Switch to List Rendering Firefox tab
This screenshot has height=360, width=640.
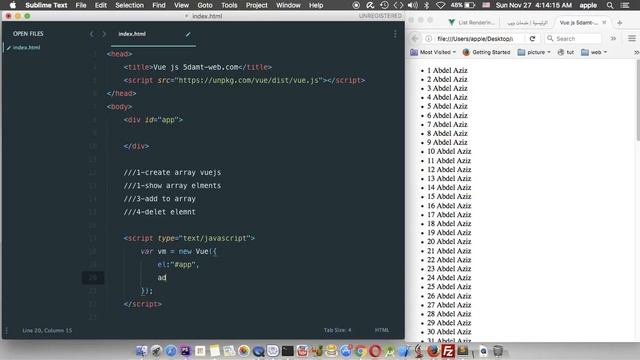click(471, 22)
